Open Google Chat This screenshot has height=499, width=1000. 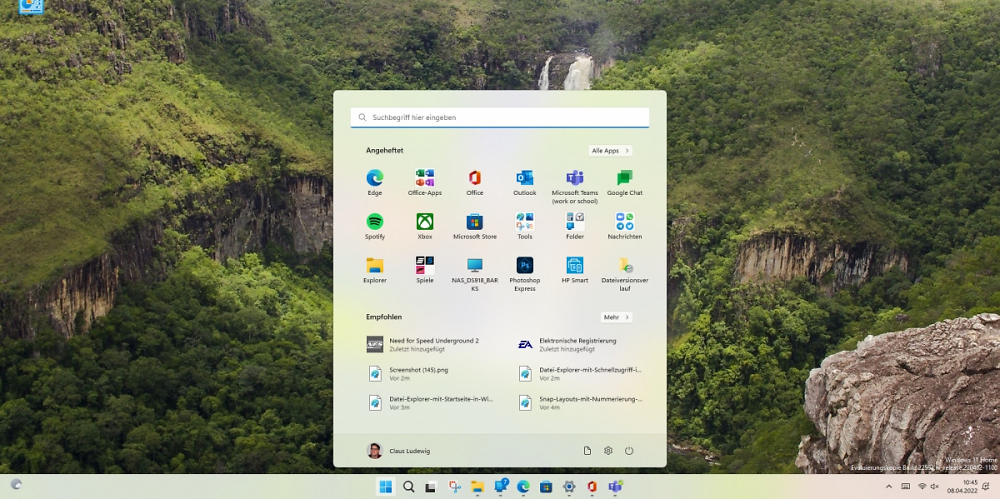[x=624, y=182]
